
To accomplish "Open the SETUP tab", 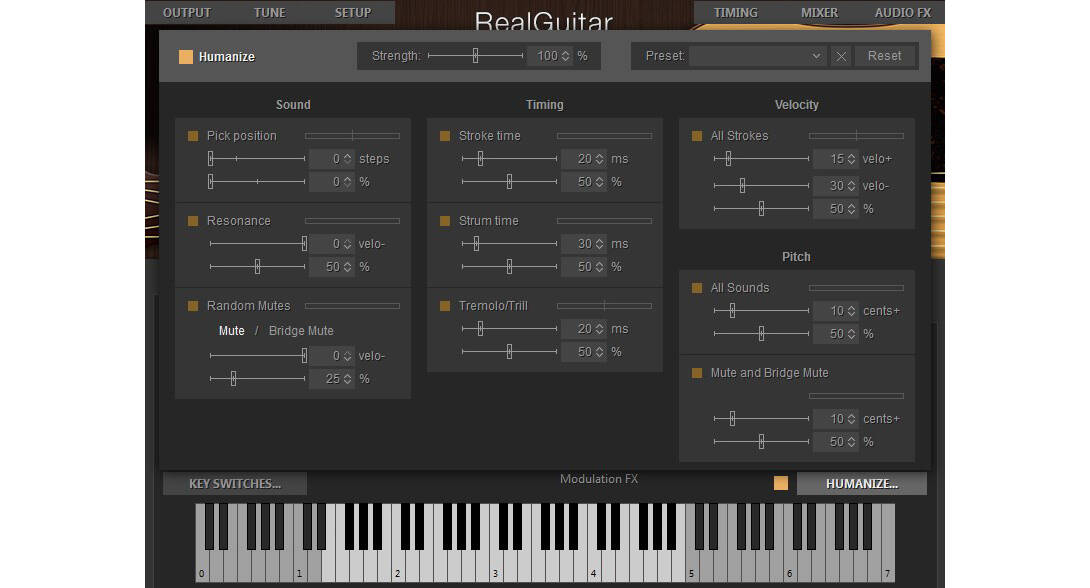I will [353, 13].
